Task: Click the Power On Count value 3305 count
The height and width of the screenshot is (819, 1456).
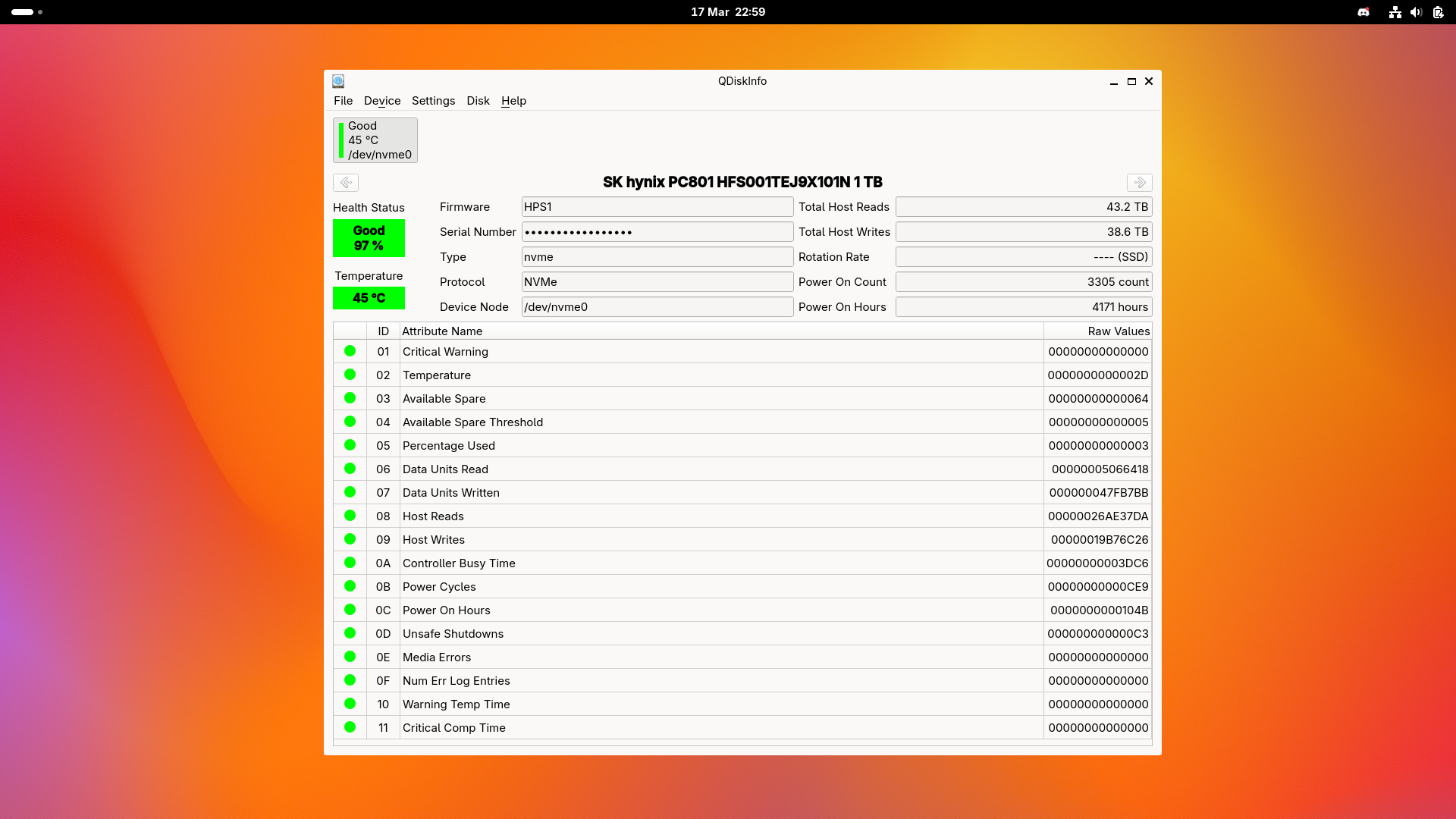Action: point(1024,282)
